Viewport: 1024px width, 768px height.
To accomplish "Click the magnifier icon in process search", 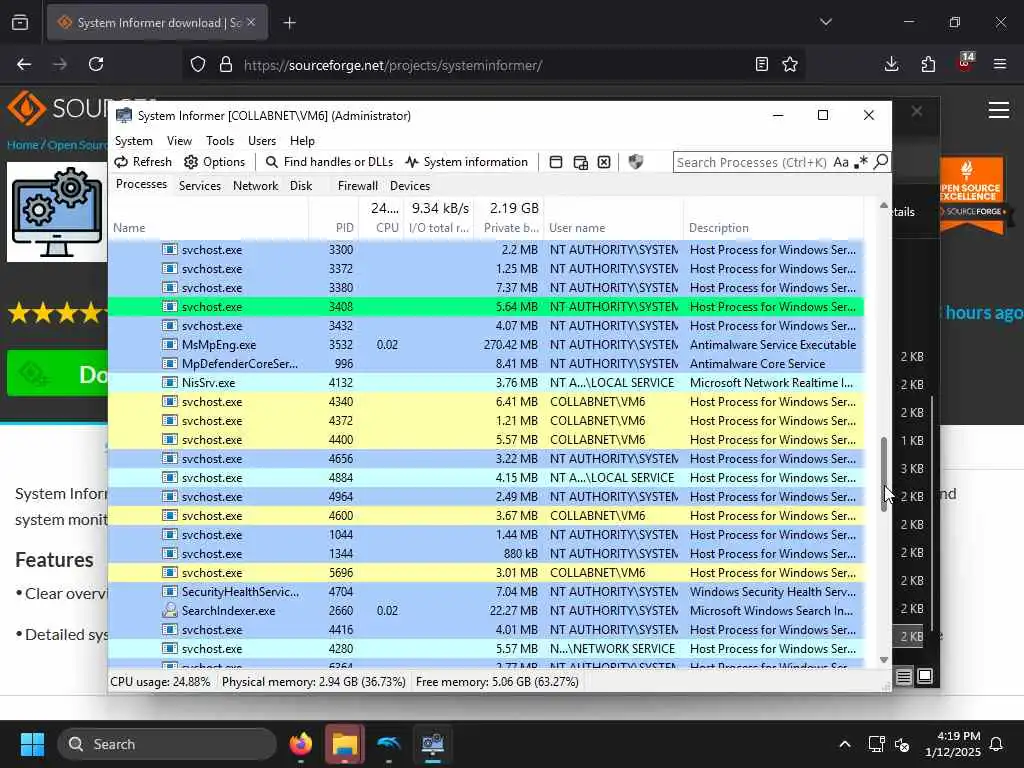I will [x=880, y=161].
